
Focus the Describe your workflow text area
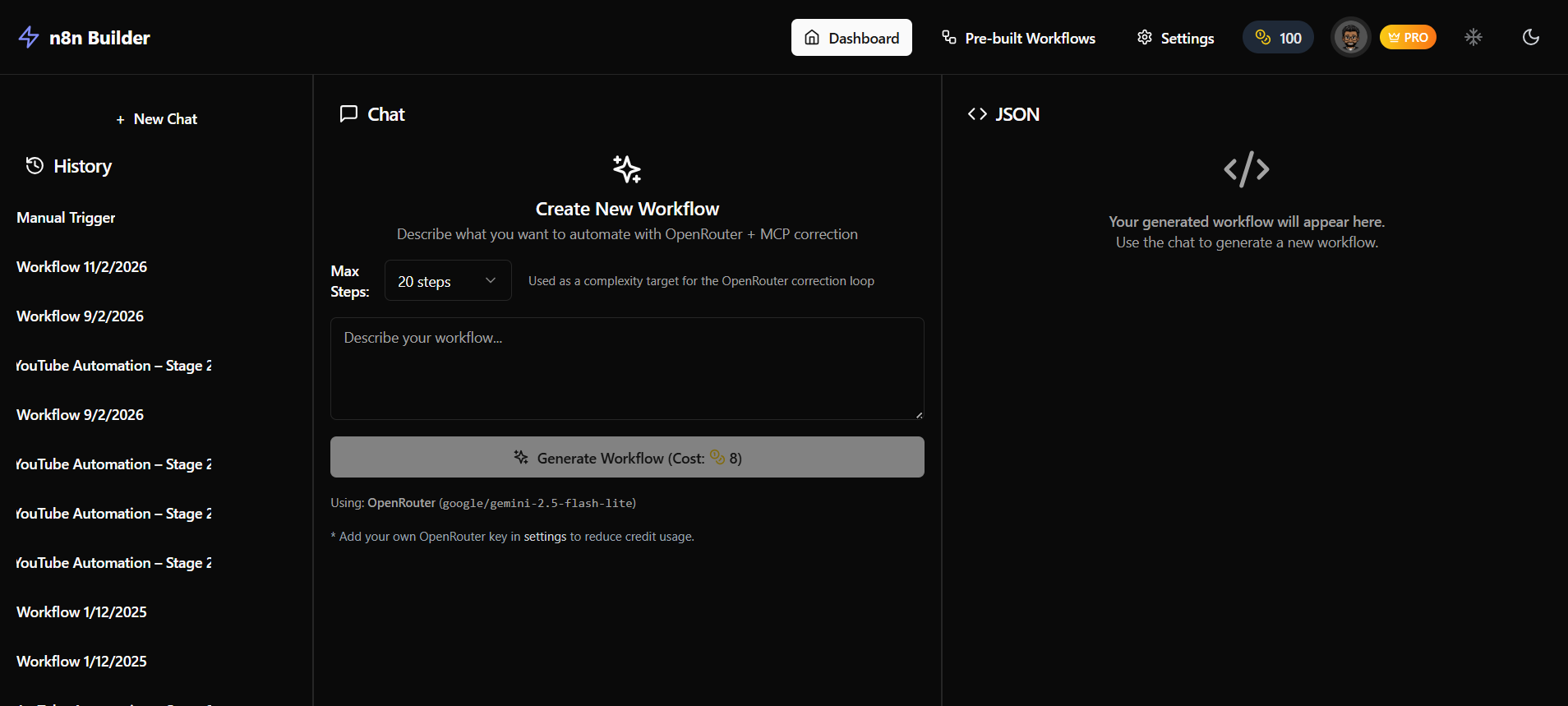(627, 368)
